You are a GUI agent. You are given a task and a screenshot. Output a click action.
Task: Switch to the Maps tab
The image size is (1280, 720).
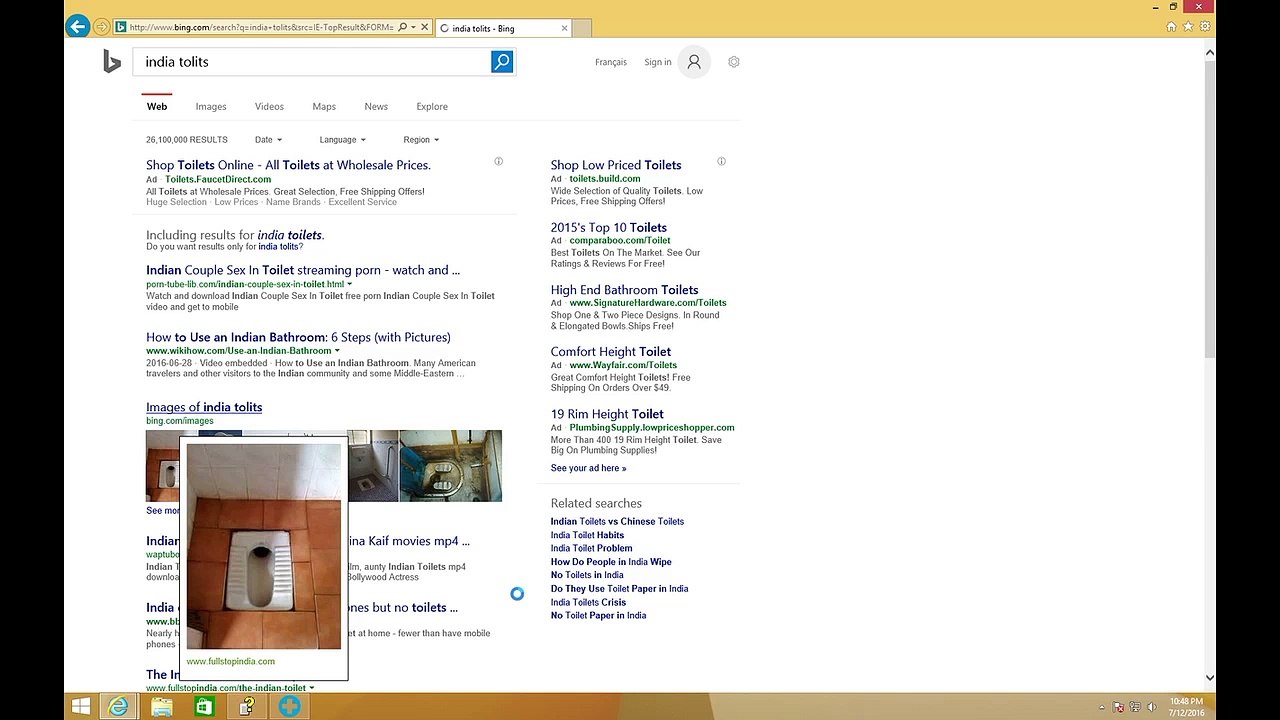click(324, 106)
